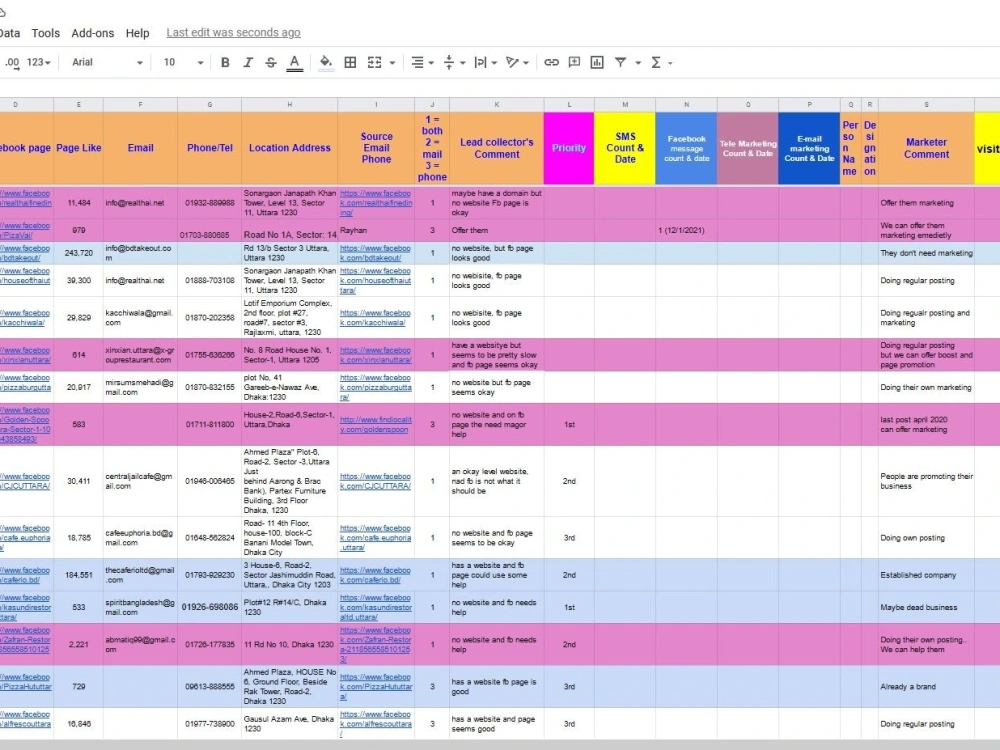Screen dimensions: 1000x750
Task: Click the merge cells icon
Action: point(374,62)
